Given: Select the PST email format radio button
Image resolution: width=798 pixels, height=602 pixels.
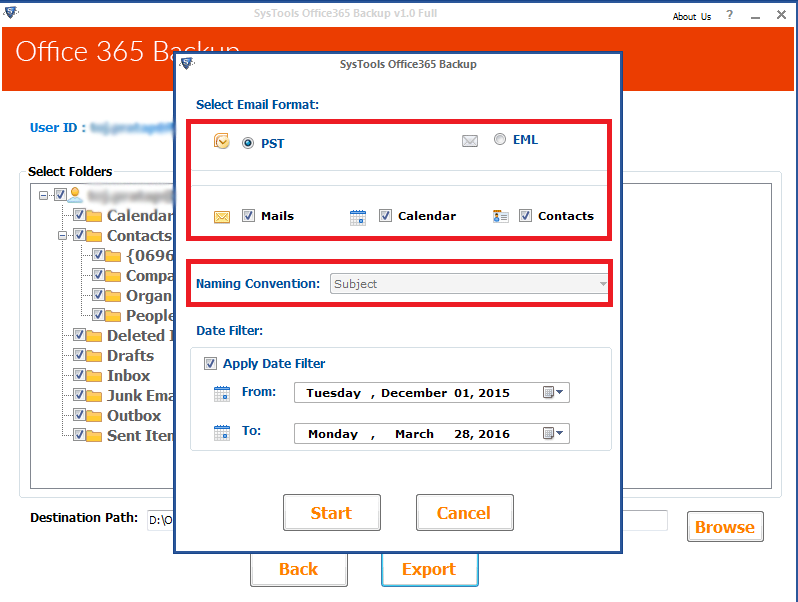Looking at the screenshot, I should tap(248, 143).
